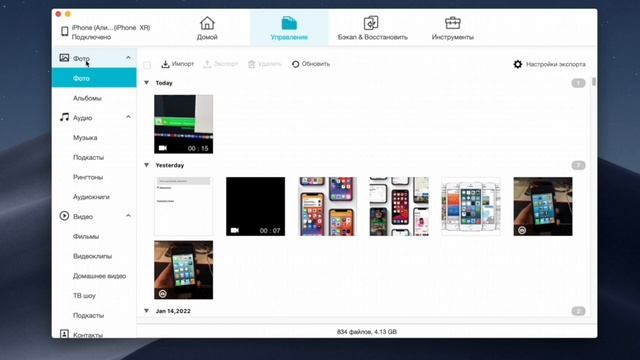Open Видеоклипы in the sidebar
This screenshot has height=360, width=640.
coord(92,256)
